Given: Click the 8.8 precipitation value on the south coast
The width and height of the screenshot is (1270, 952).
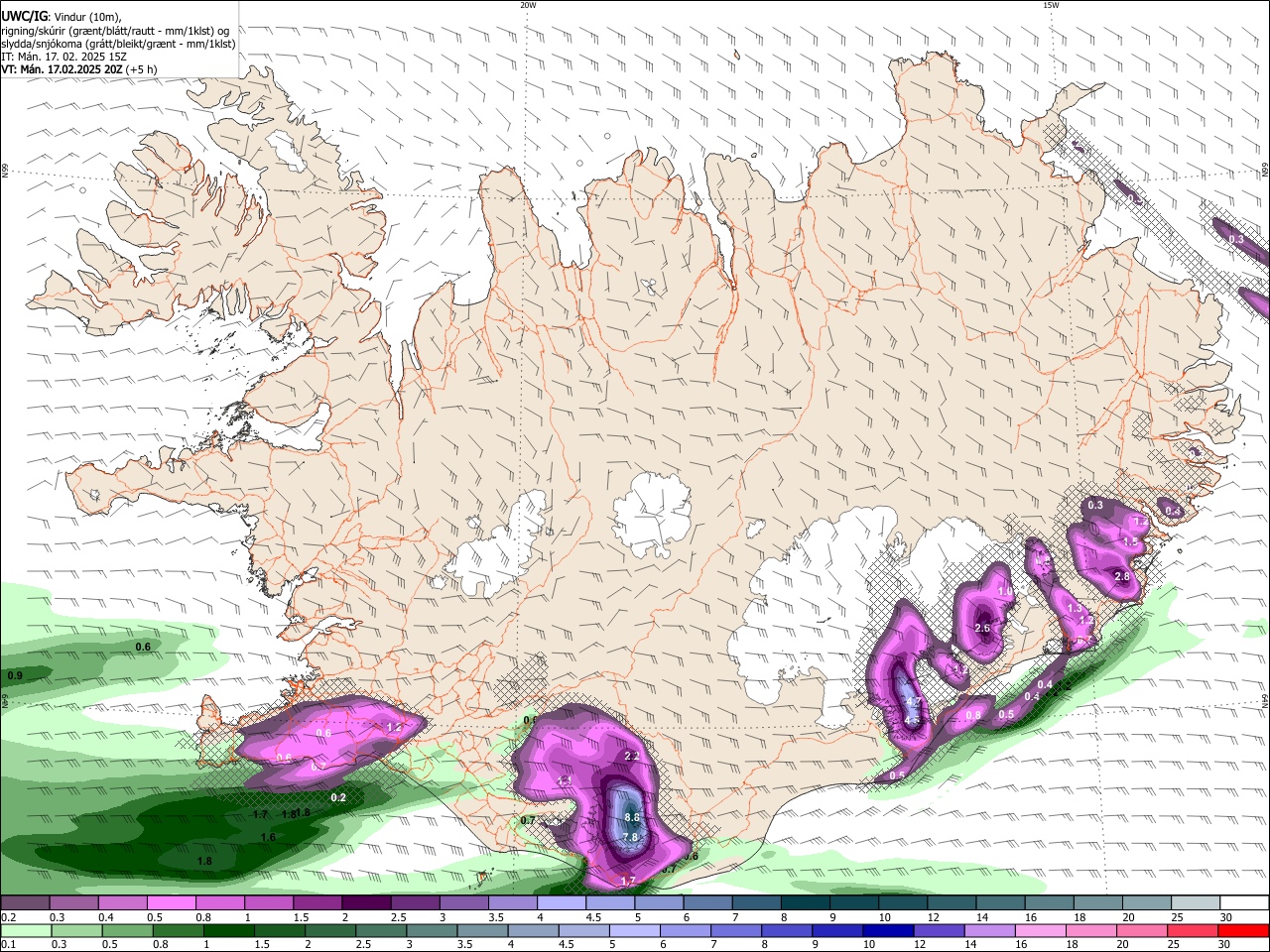Looking at the screenshot, I should [631, 817].
